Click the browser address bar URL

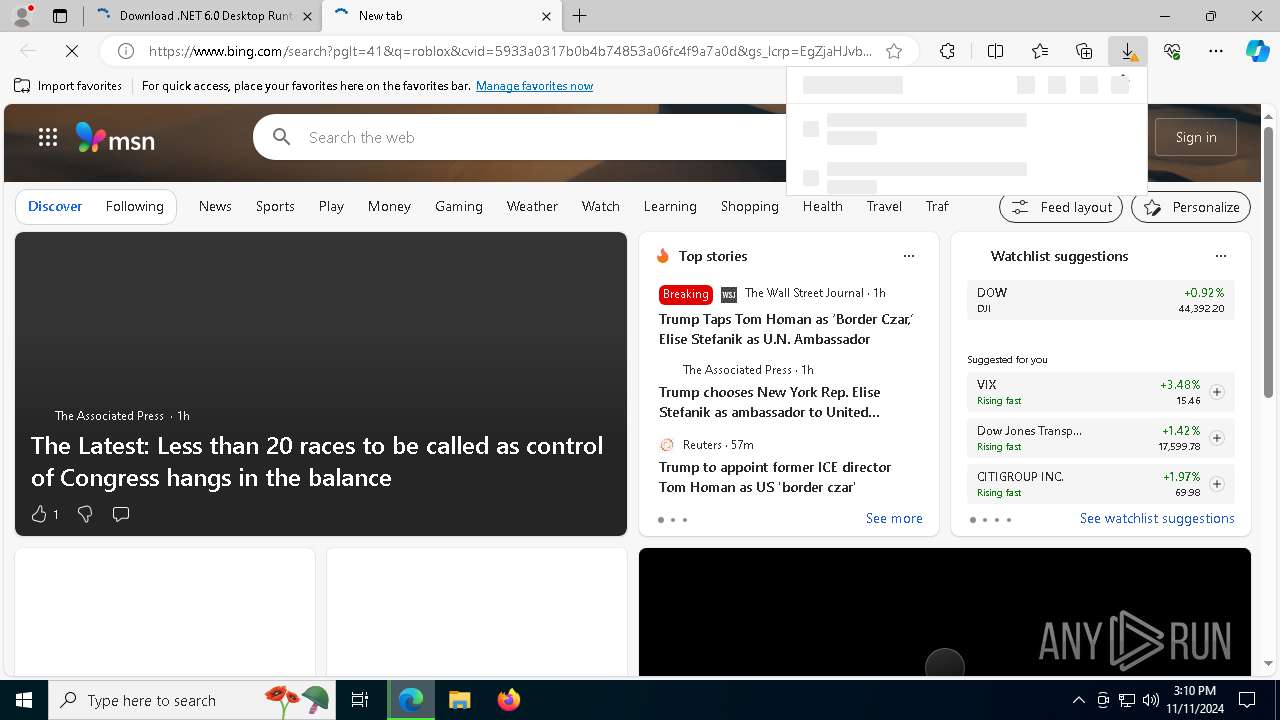click(510, 51)
